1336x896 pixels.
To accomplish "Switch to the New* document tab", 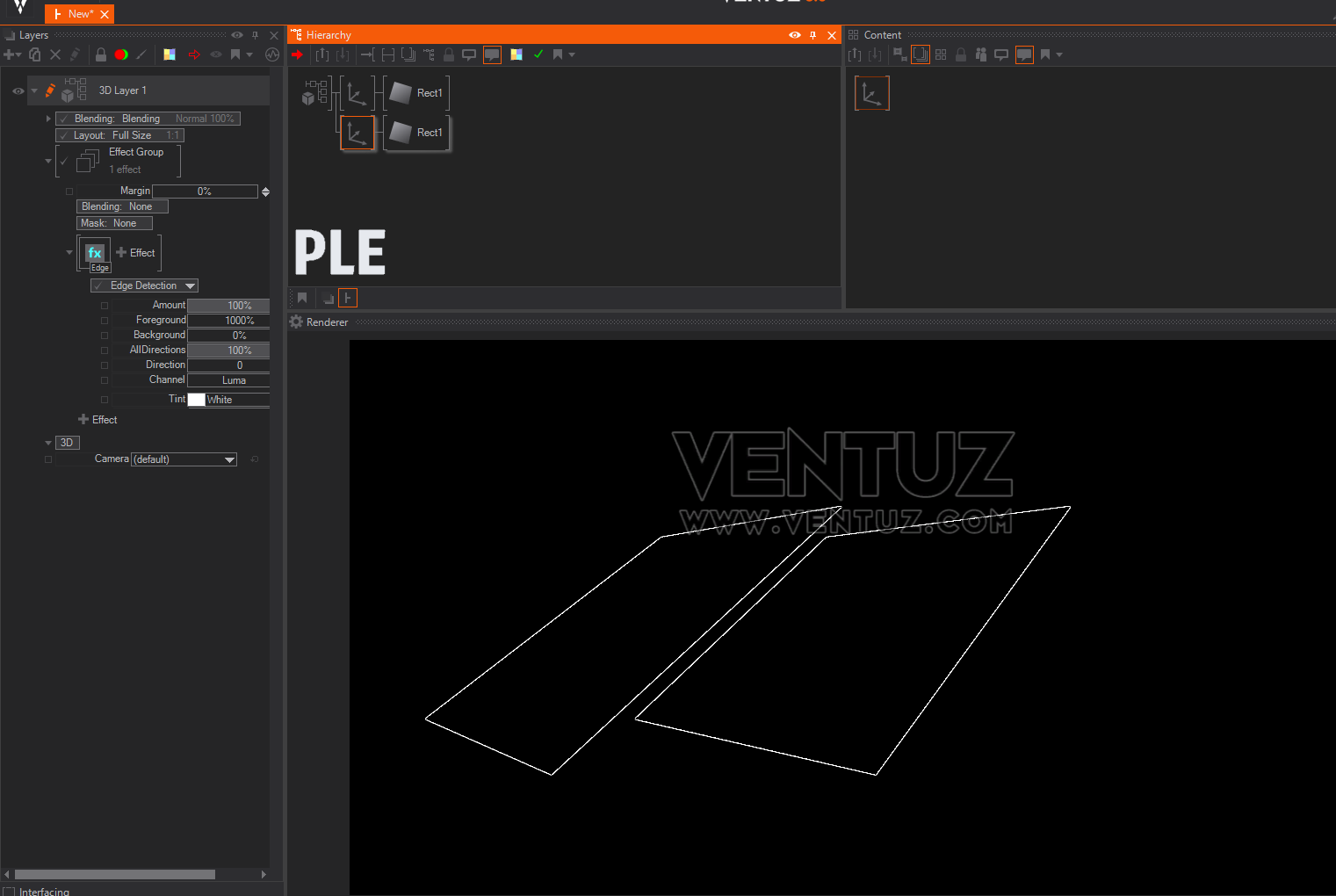I will 79,14.
